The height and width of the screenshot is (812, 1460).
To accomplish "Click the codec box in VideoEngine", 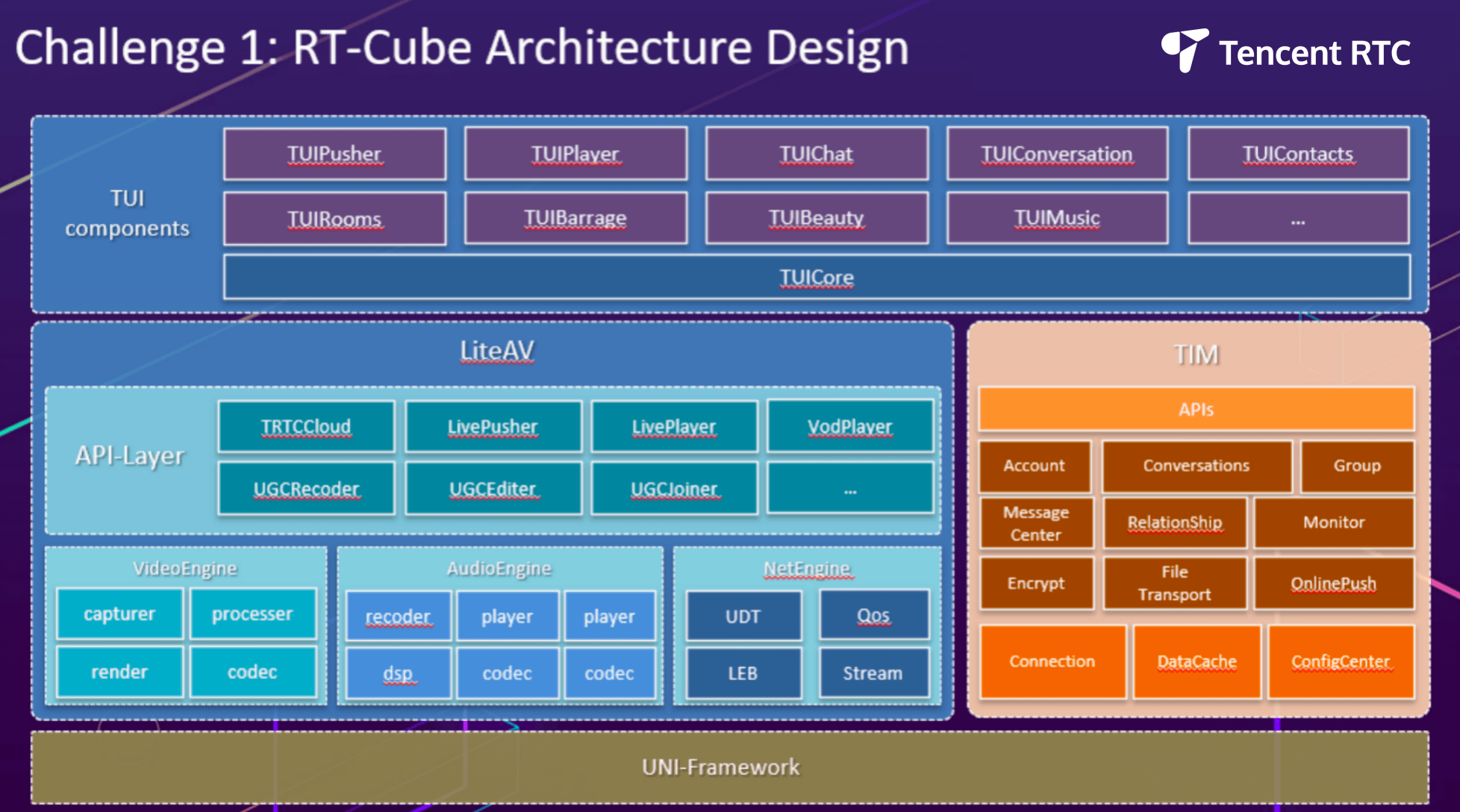I will [x=252, y=672].
